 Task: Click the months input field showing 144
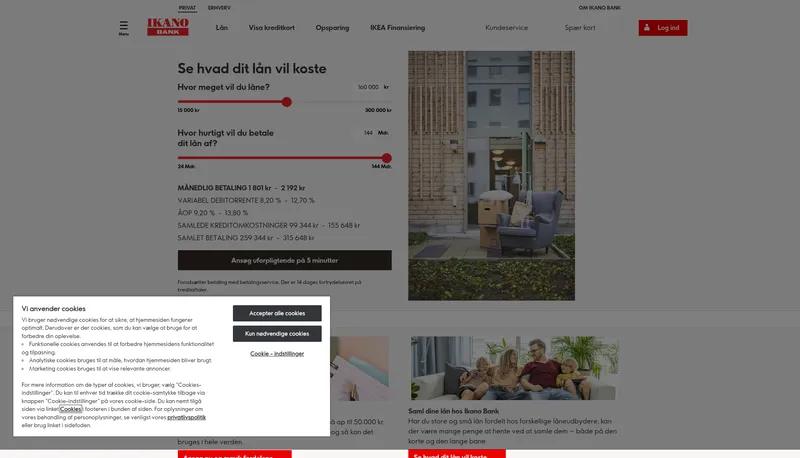368,133
